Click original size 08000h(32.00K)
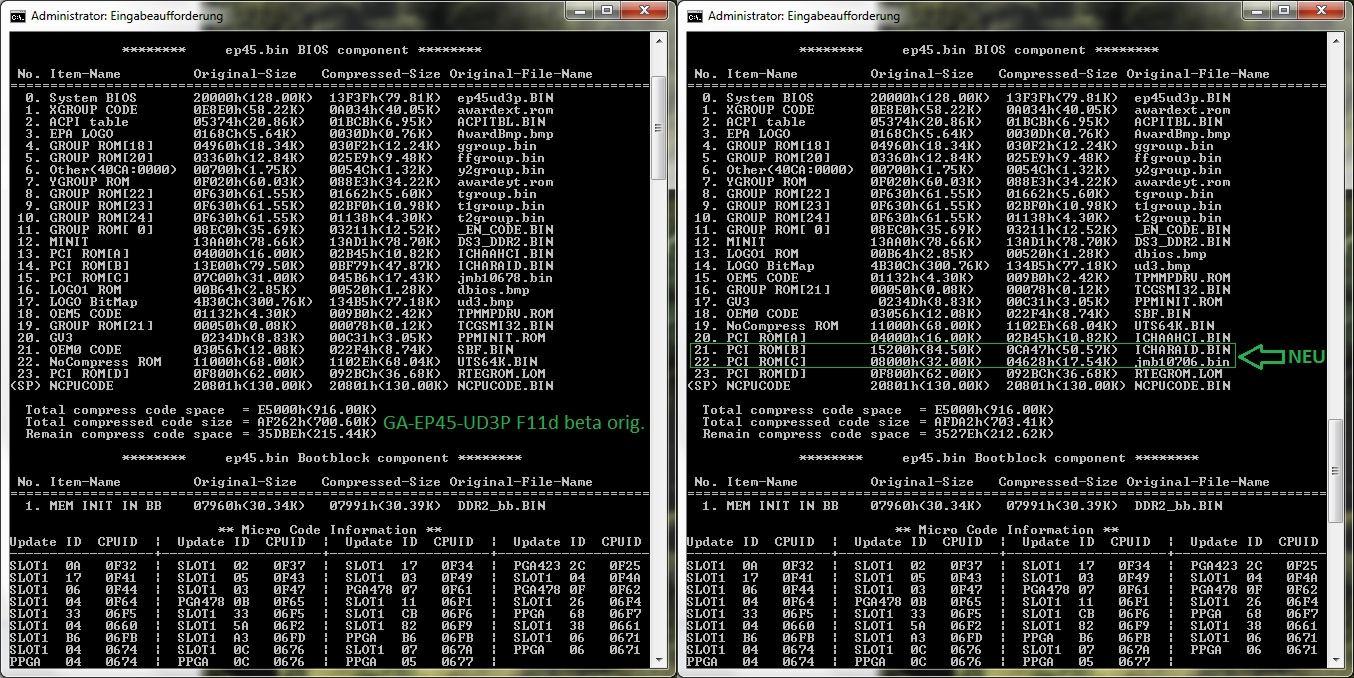 (926, 362)
